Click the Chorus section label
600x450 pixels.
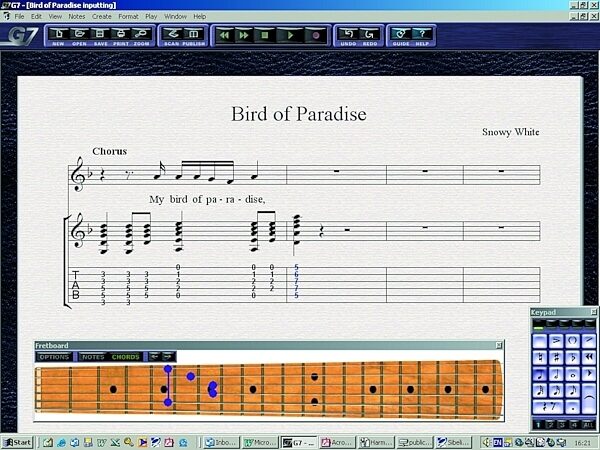point(109,151)
